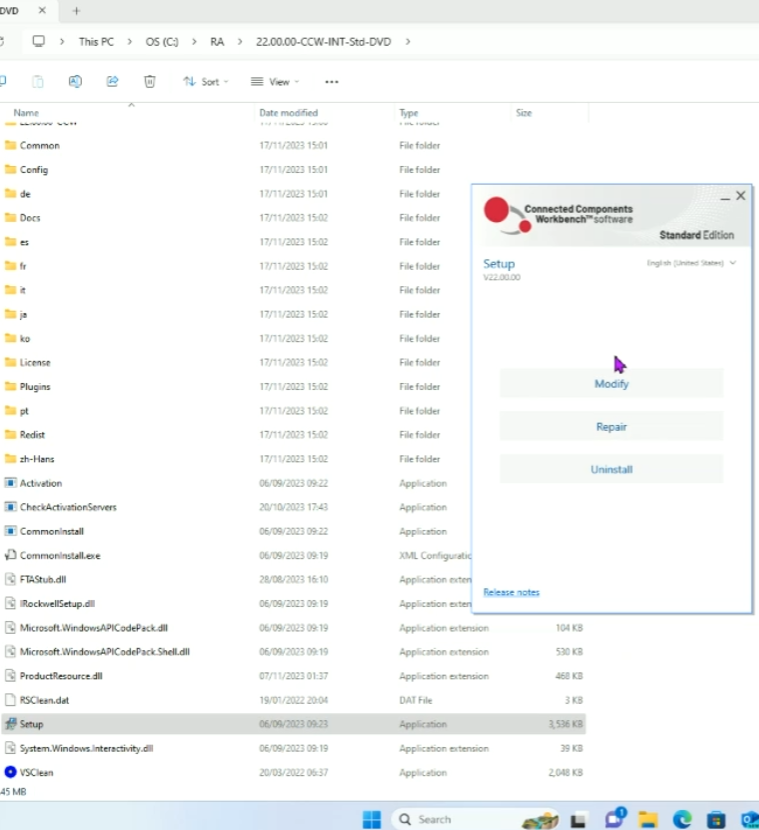759x830 pixels.
Task: Click the Rename icon in toolbar
Action: (x=75, y=82)
